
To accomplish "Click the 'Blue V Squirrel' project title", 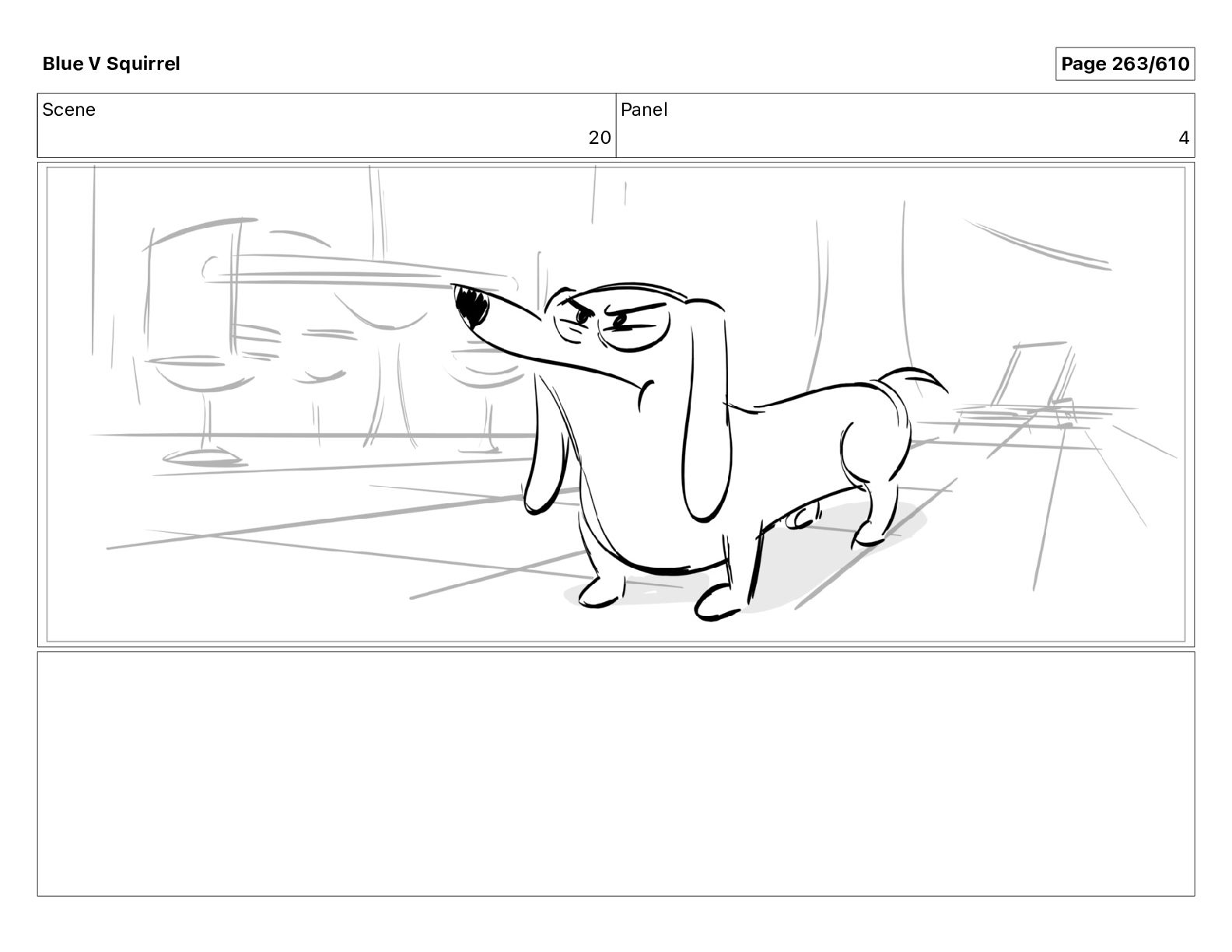I will (111, 64).
